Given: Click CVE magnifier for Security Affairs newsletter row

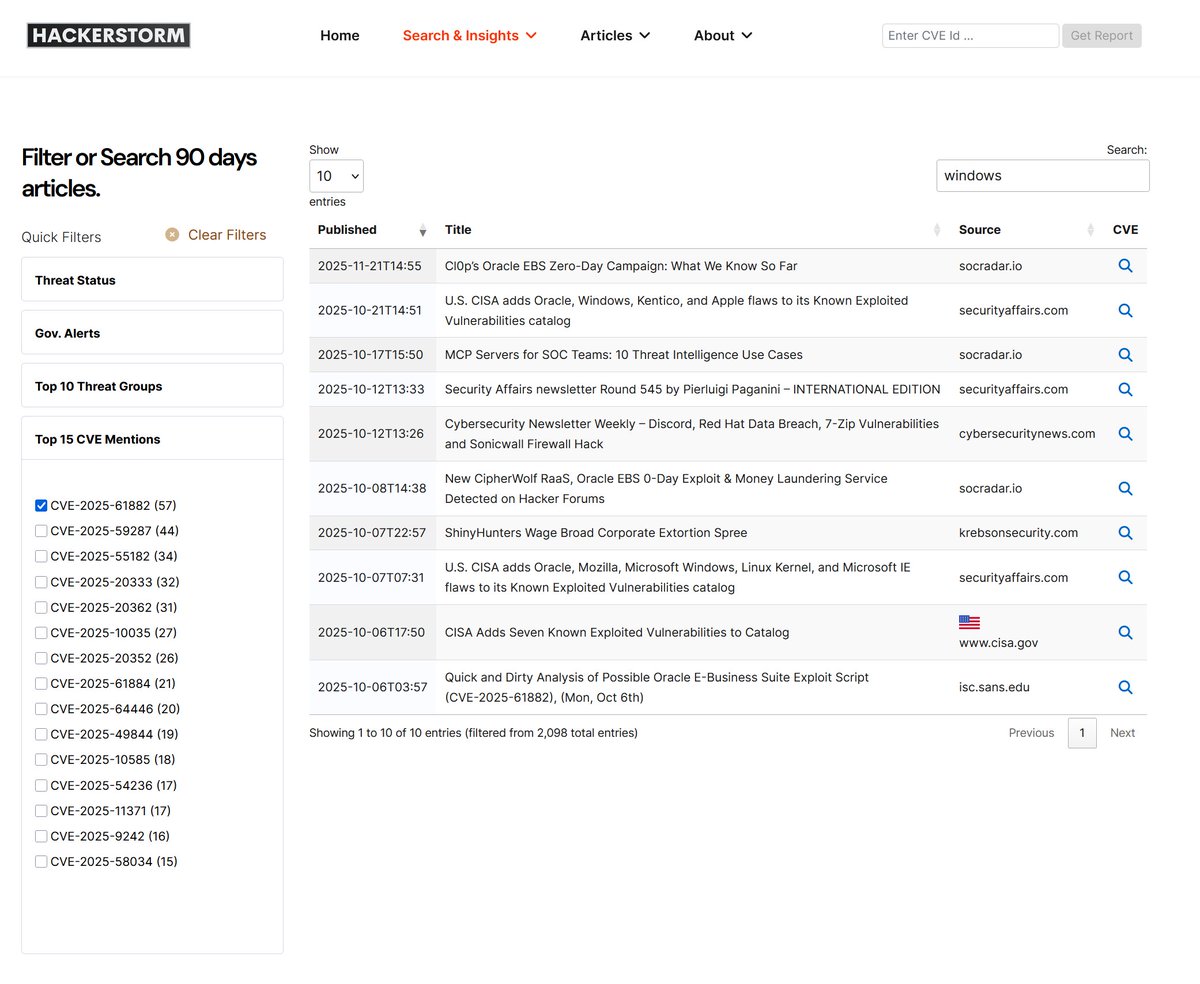Looking at the screenshot, I should click(1125, 389).
